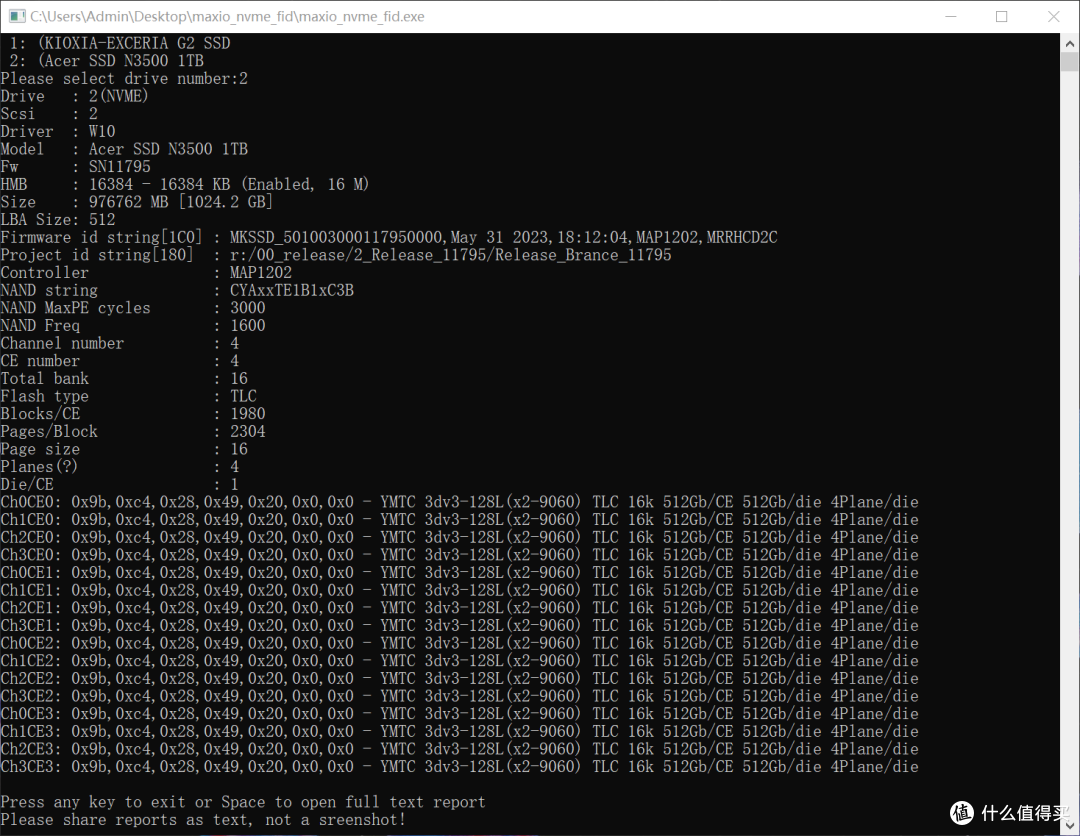Viewport: 1080px width, 836px height.
Task: Click the 'Please select drive number:2' line
Action: click(124, 78)
